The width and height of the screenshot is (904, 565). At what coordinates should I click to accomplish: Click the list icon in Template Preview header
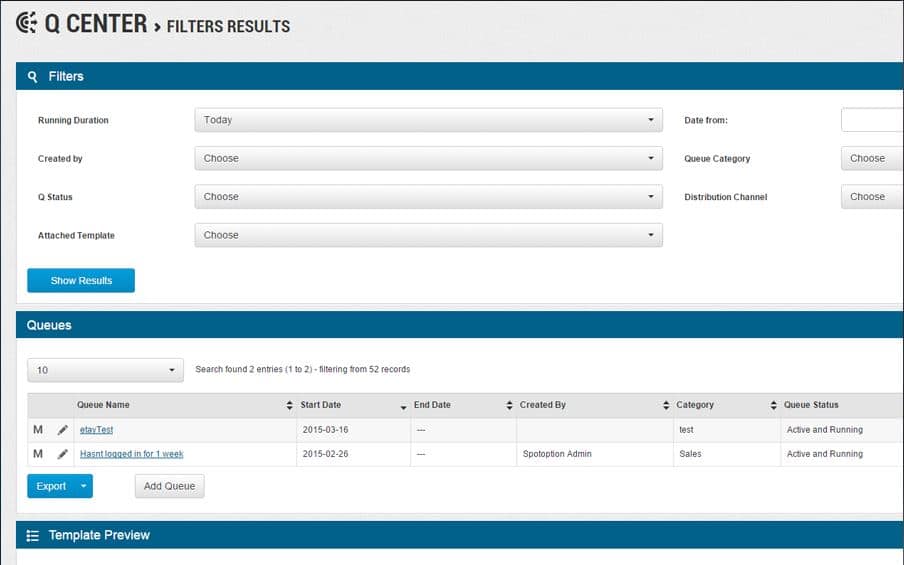[x=33, y=536]
